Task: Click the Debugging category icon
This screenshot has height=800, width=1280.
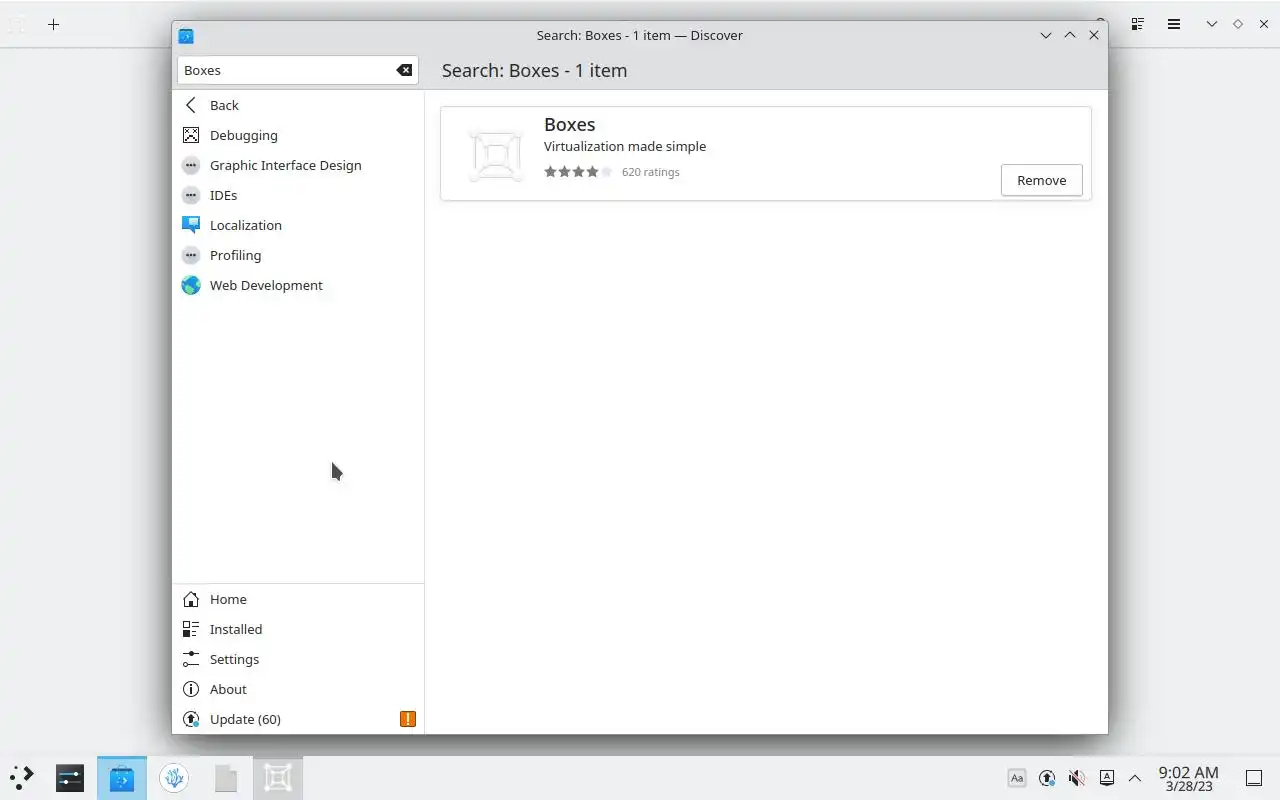Action: pos(191,135)
